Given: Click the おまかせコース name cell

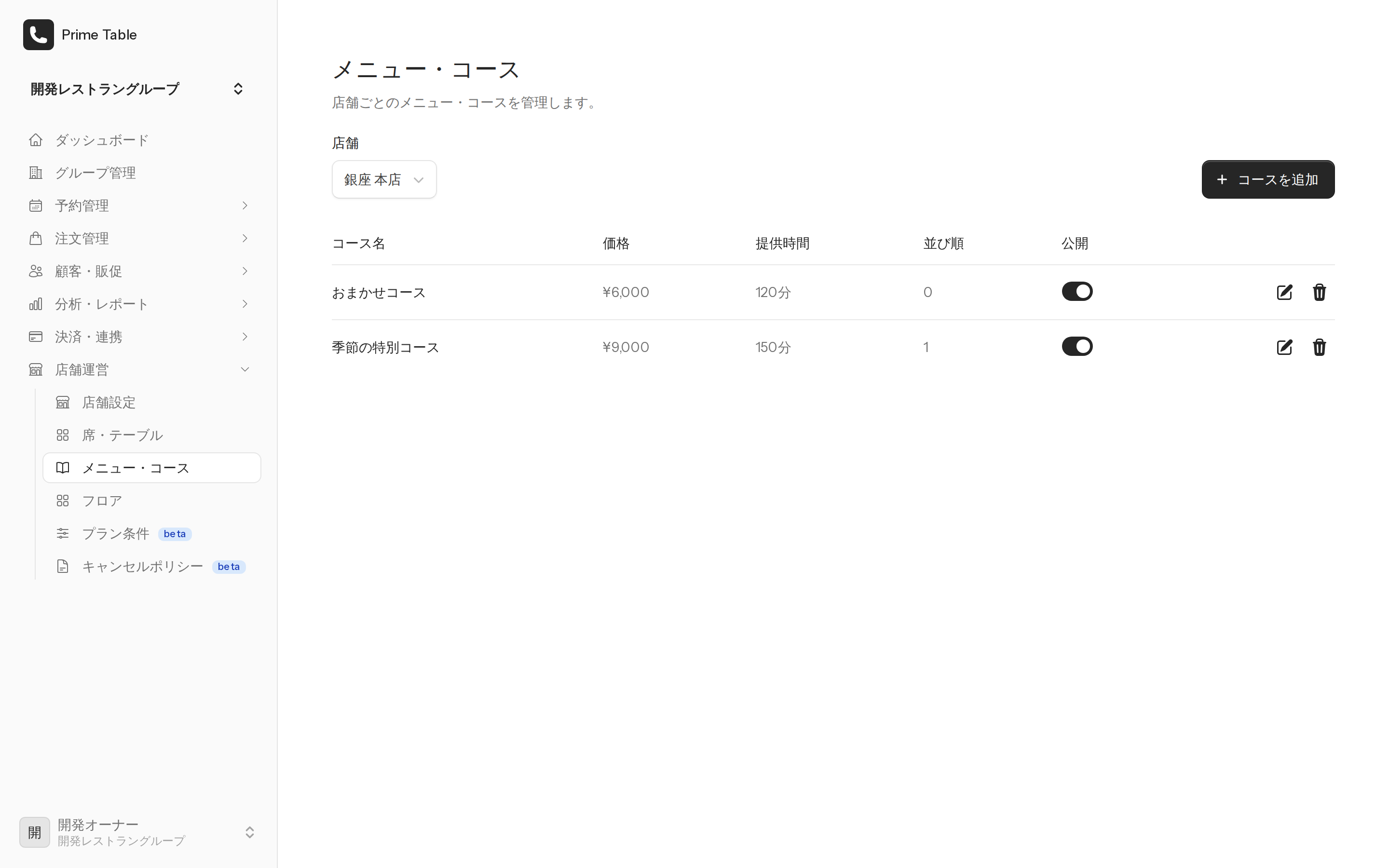Looking at the screenshot, I should [379, 292].
